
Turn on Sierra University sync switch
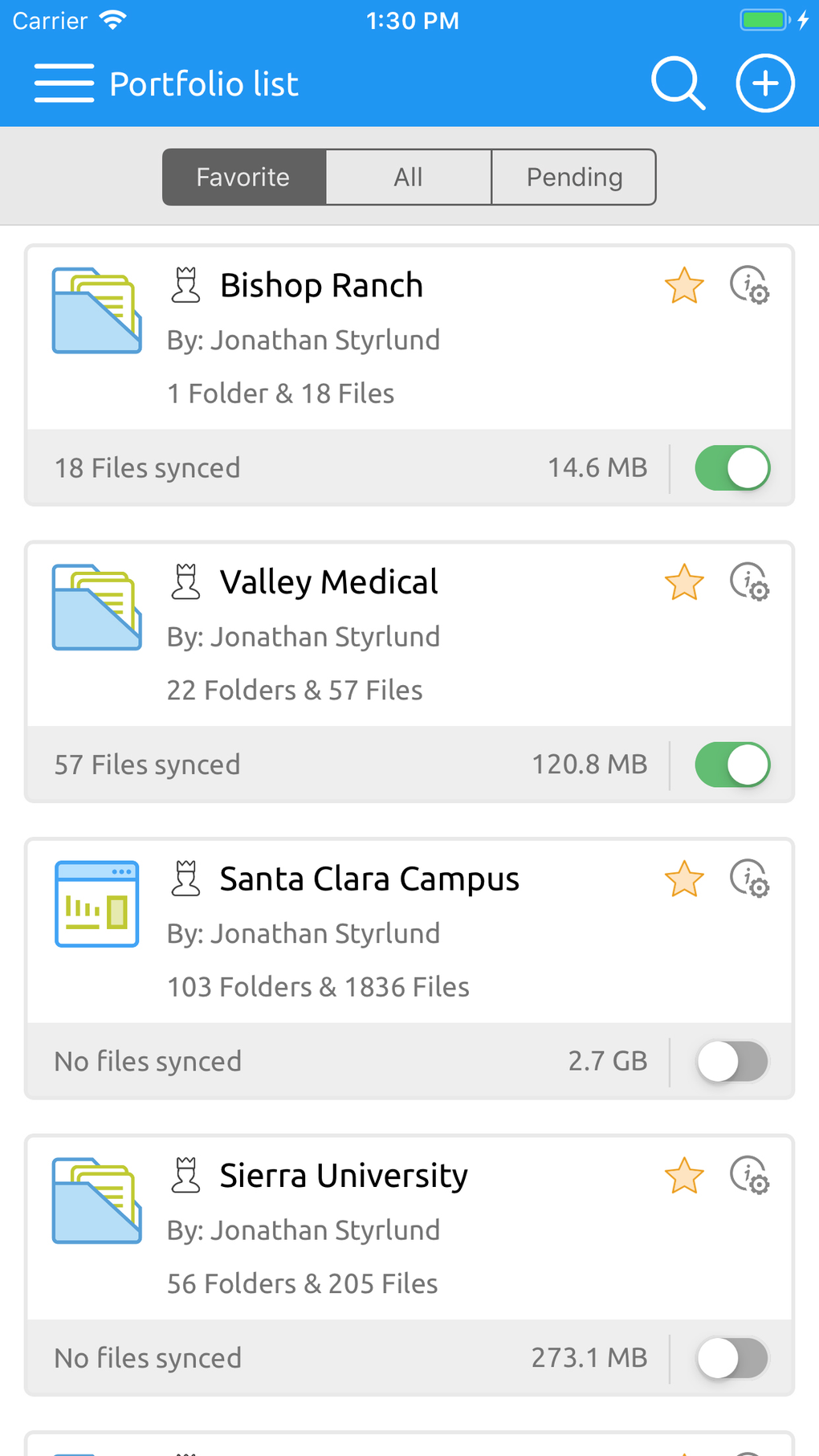(x=732, y=1358)
